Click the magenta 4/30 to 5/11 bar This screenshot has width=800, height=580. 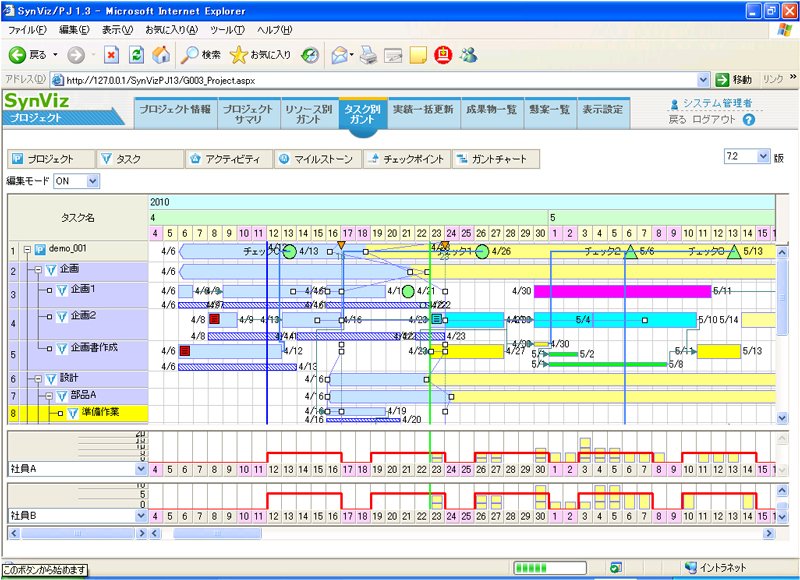coord(622,291)
